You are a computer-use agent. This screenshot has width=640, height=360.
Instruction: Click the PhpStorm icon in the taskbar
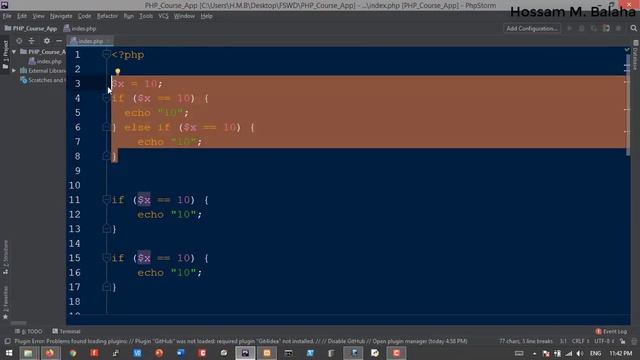coord(245,353)
